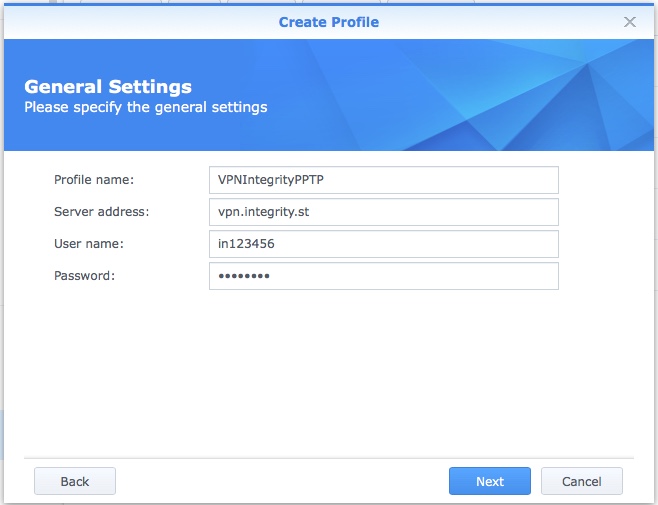Click the "VPNIntegrityPPTP" profile name text
The width and height of the screenshot is (658, 505).
point(272,180)
